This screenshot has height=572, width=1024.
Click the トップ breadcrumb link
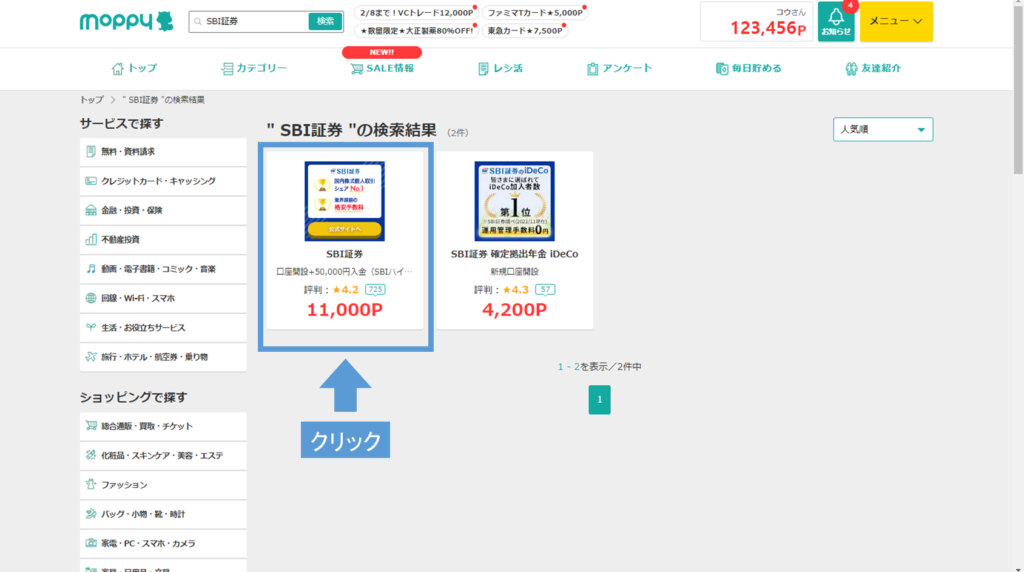tap(91, 100)
